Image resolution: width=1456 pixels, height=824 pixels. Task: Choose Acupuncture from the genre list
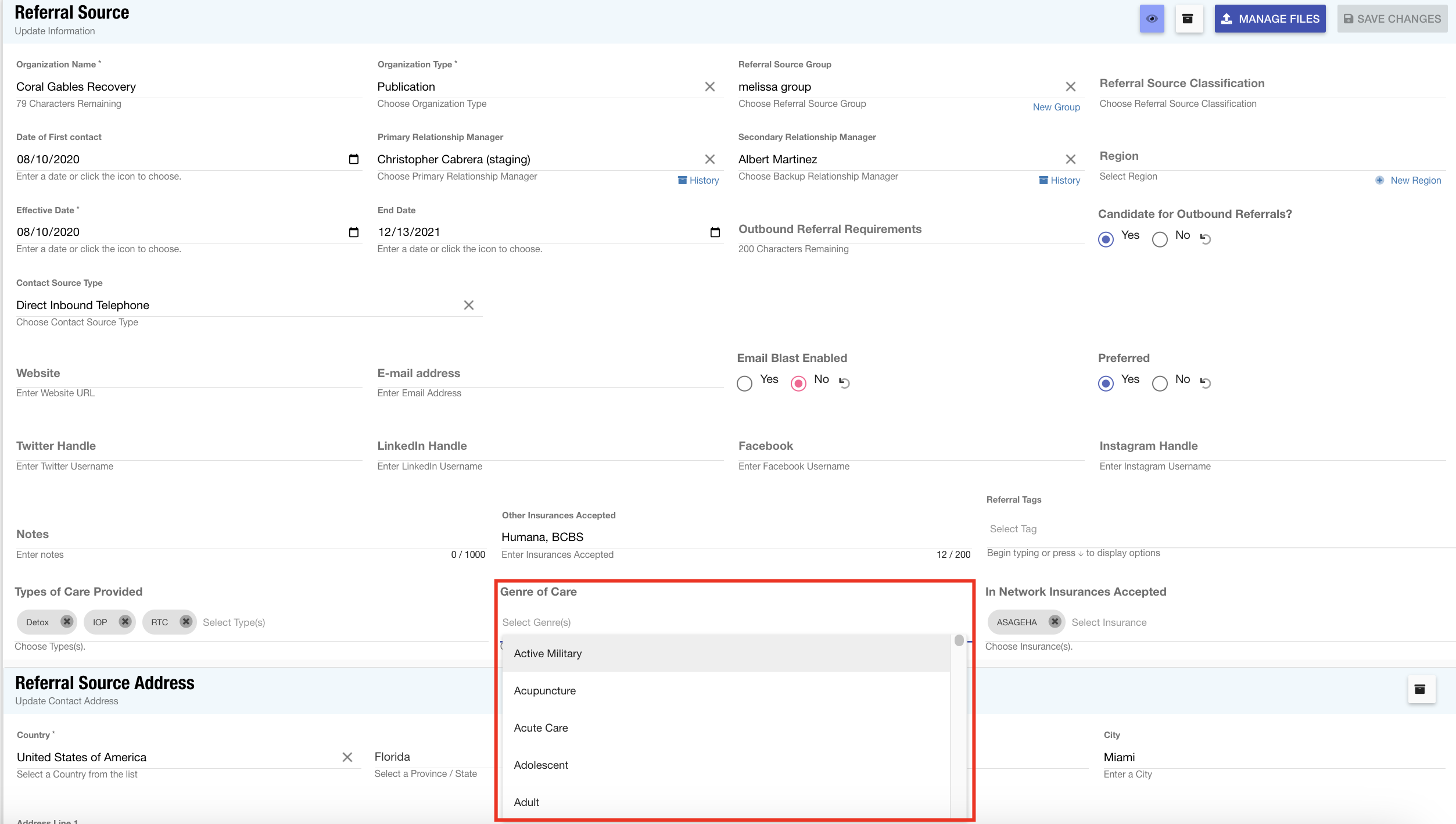[x=544, y=690]
